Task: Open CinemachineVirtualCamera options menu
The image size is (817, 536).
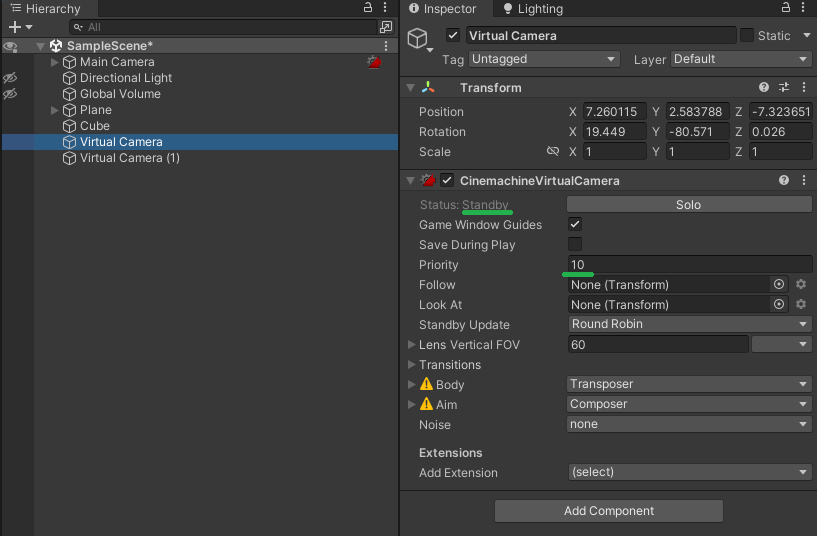Action: tap(804, 180)
